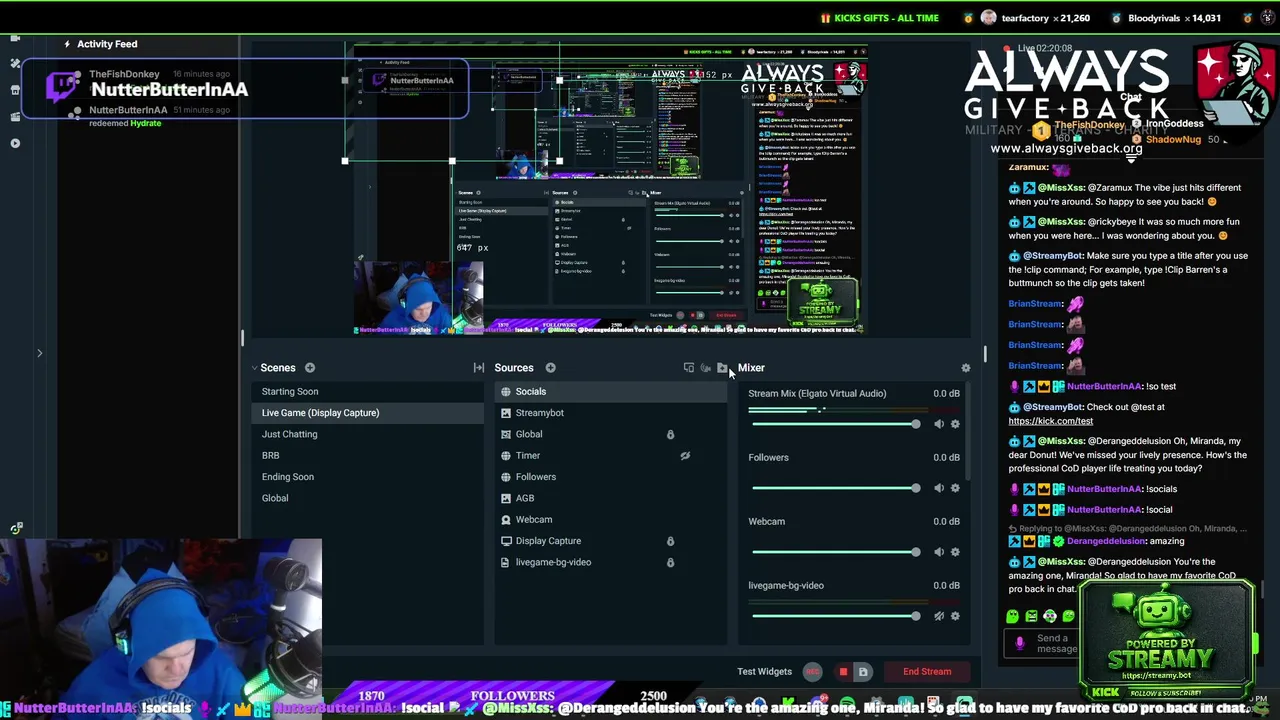
Task: Save replay buffer icon
Action: point(863,672)
